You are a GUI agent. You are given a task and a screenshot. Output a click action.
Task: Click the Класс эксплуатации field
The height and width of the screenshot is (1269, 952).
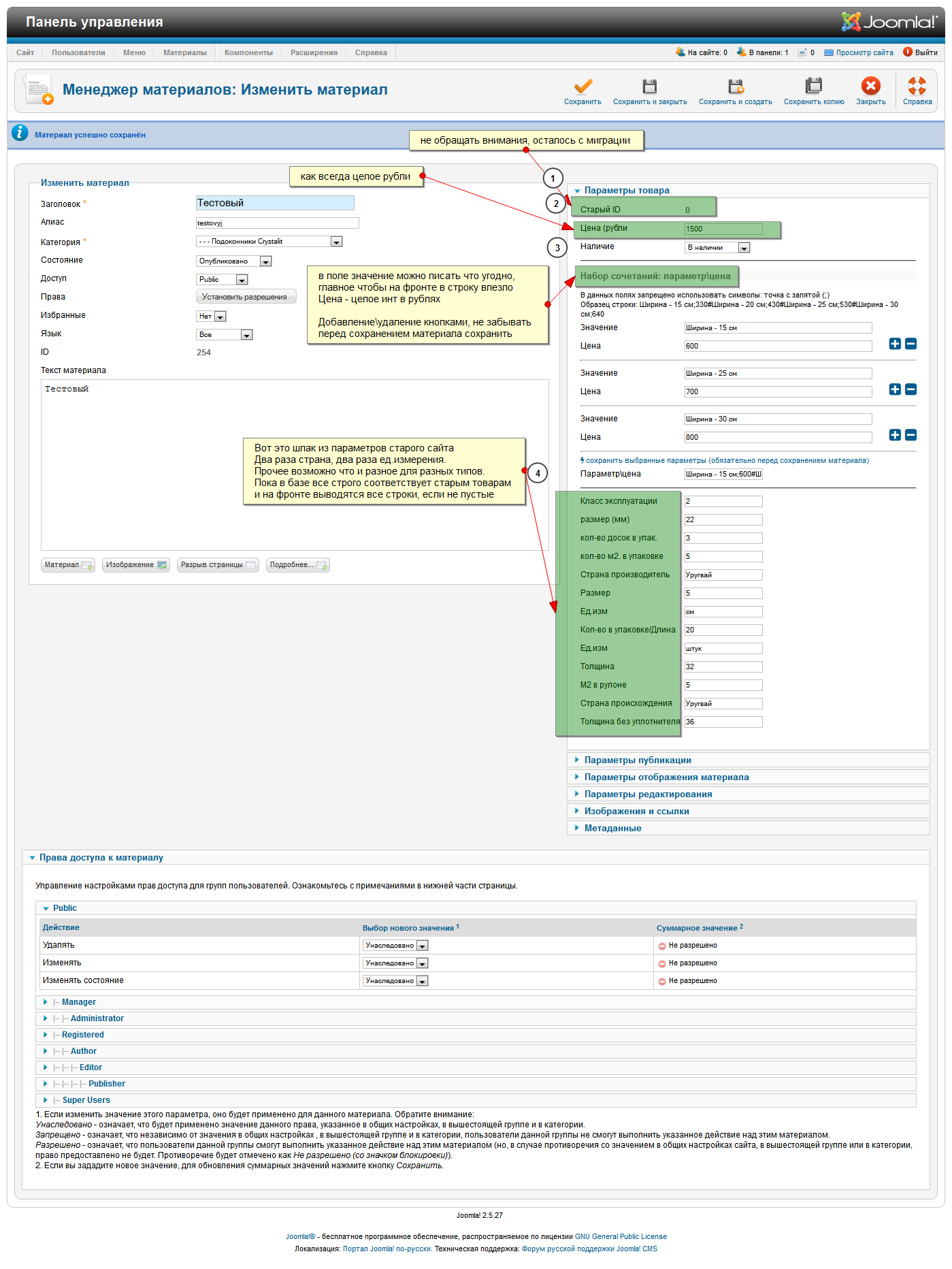(723, 502)
